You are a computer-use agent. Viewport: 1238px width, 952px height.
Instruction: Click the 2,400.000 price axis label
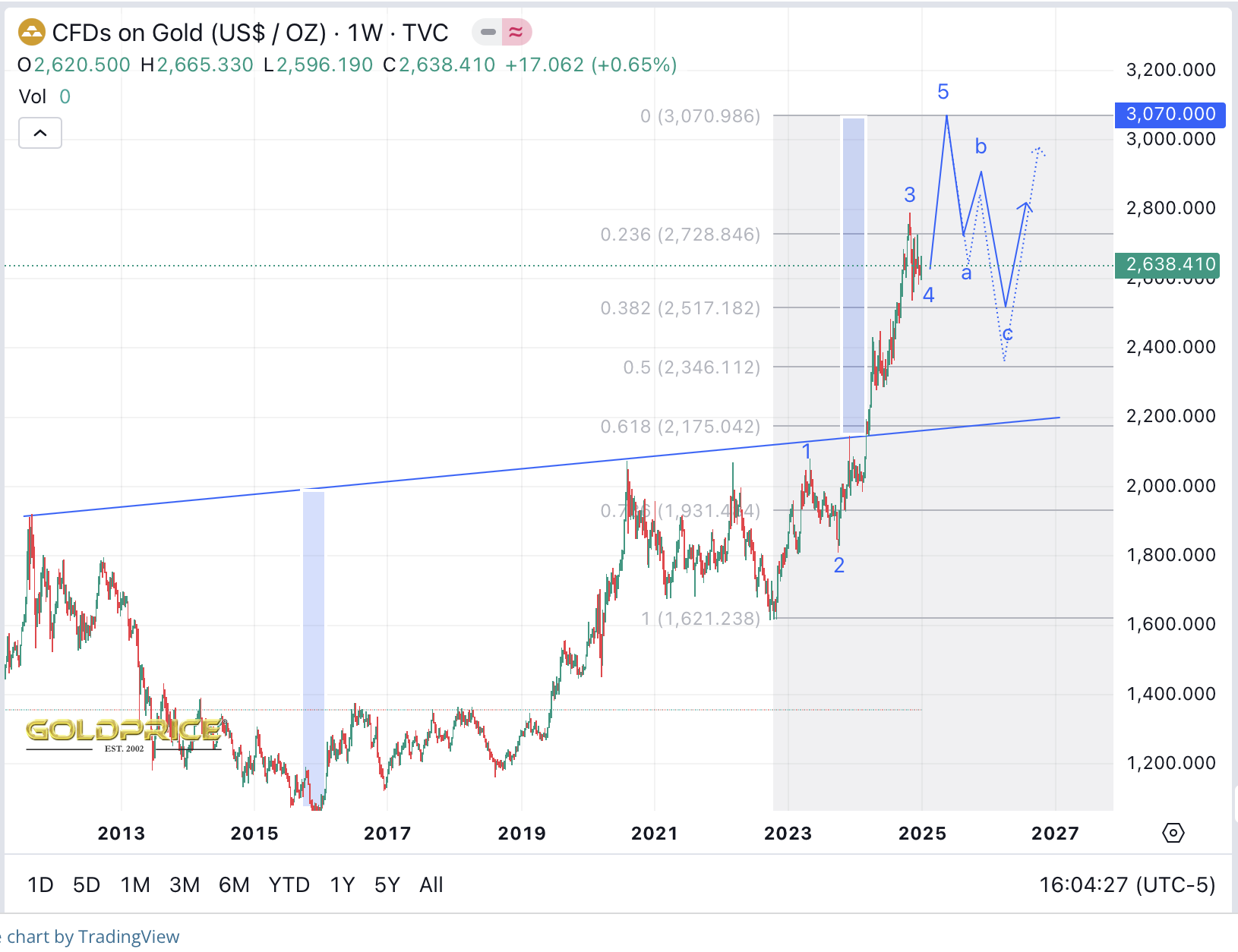tap(1170, 347)
